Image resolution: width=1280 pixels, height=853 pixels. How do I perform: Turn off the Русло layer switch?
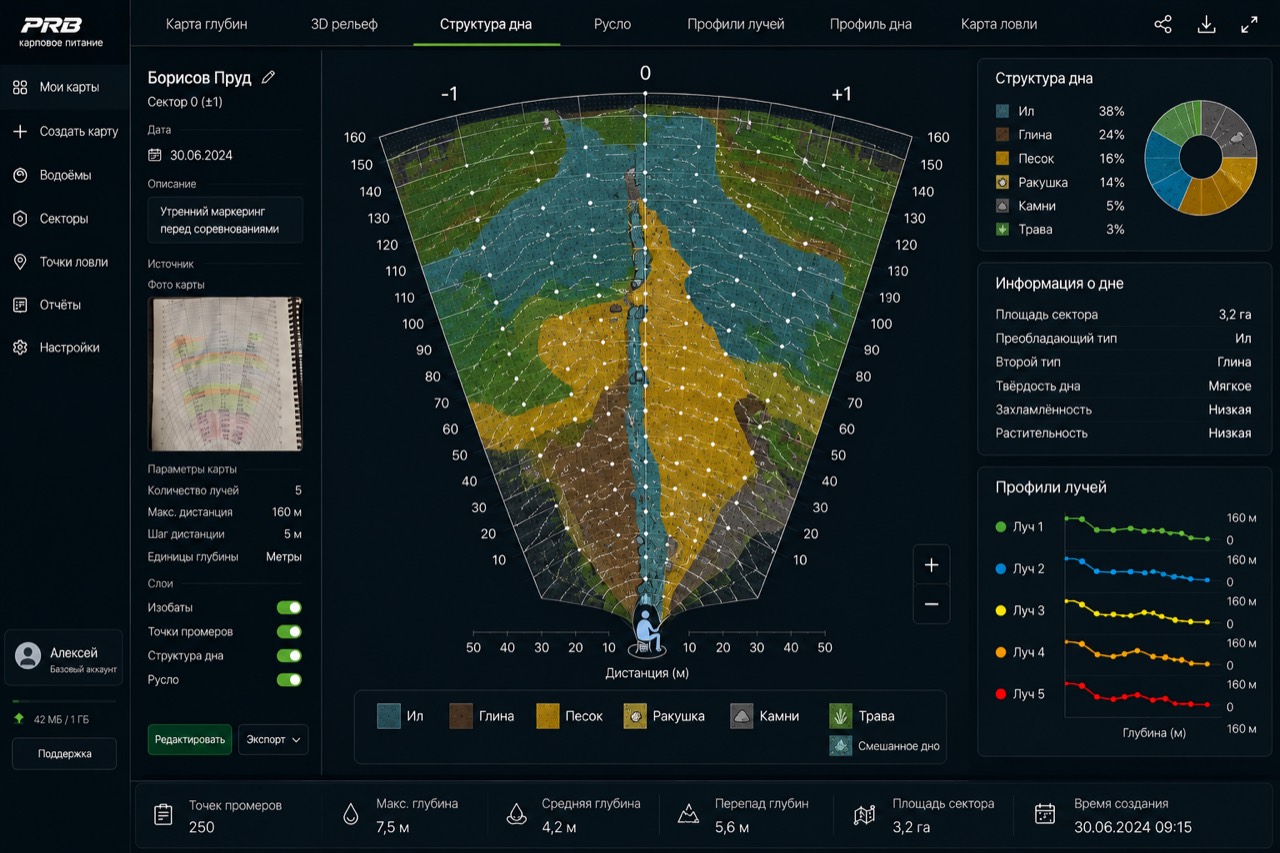pos(289,680)
